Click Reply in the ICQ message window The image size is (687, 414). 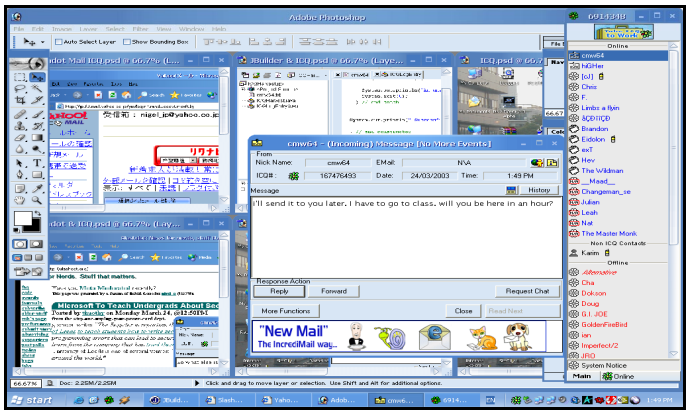[279, 291]
